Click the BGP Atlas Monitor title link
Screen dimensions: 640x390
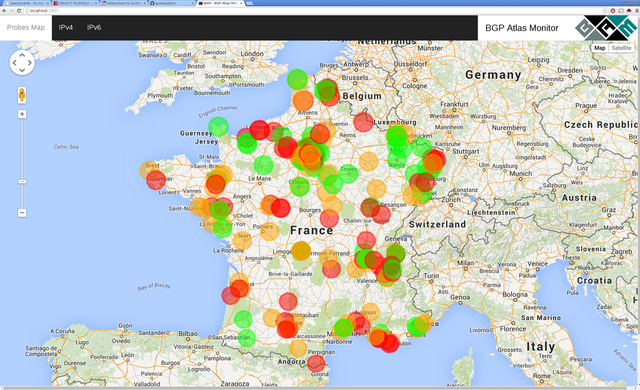522,28
